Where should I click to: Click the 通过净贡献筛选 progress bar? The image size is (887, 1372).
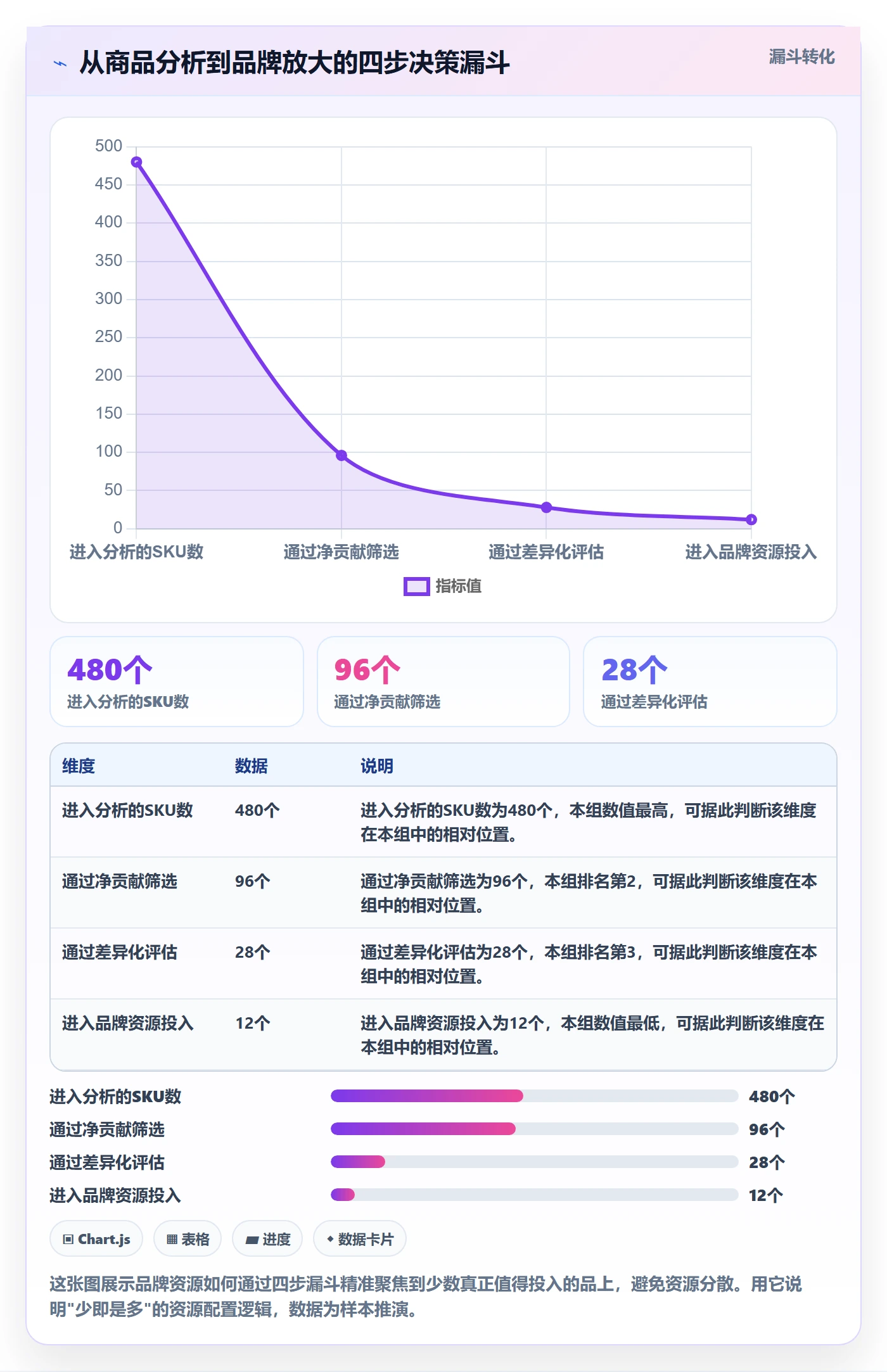click(534, 1129)
